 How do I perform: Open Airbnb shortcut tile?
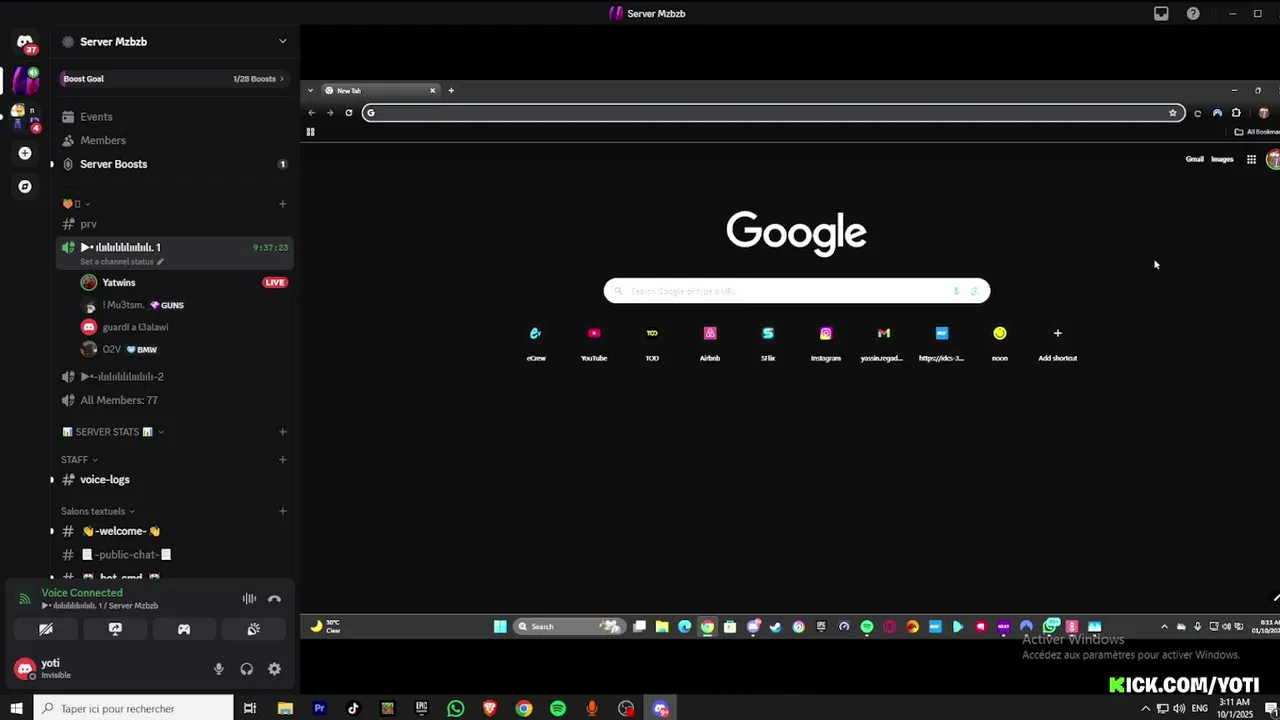pos(710,343)
